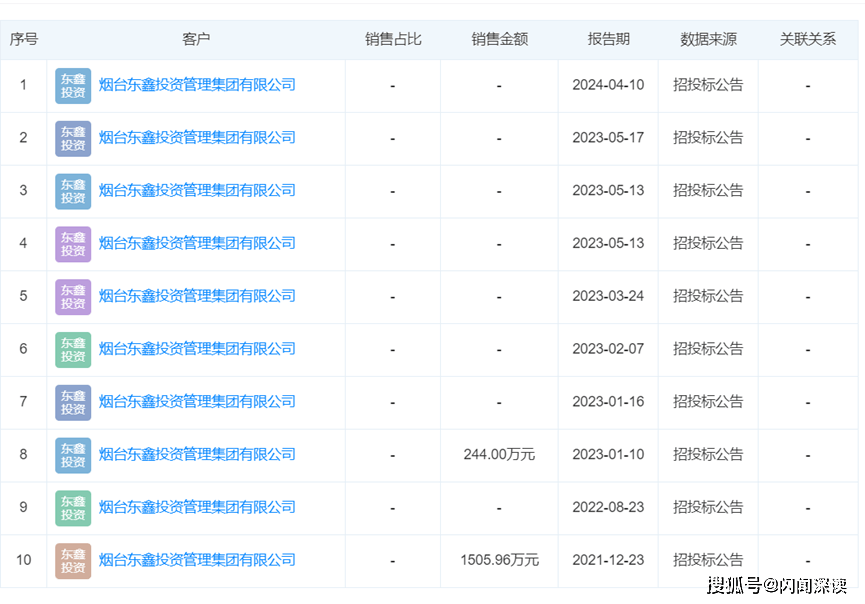Image resolution: width=865 pixels, height=604 pixels.
Task: Open 烟台东鑫投资管理集团有限公司 link dated 2024-04-10
Action: click(x=197, y=85)
